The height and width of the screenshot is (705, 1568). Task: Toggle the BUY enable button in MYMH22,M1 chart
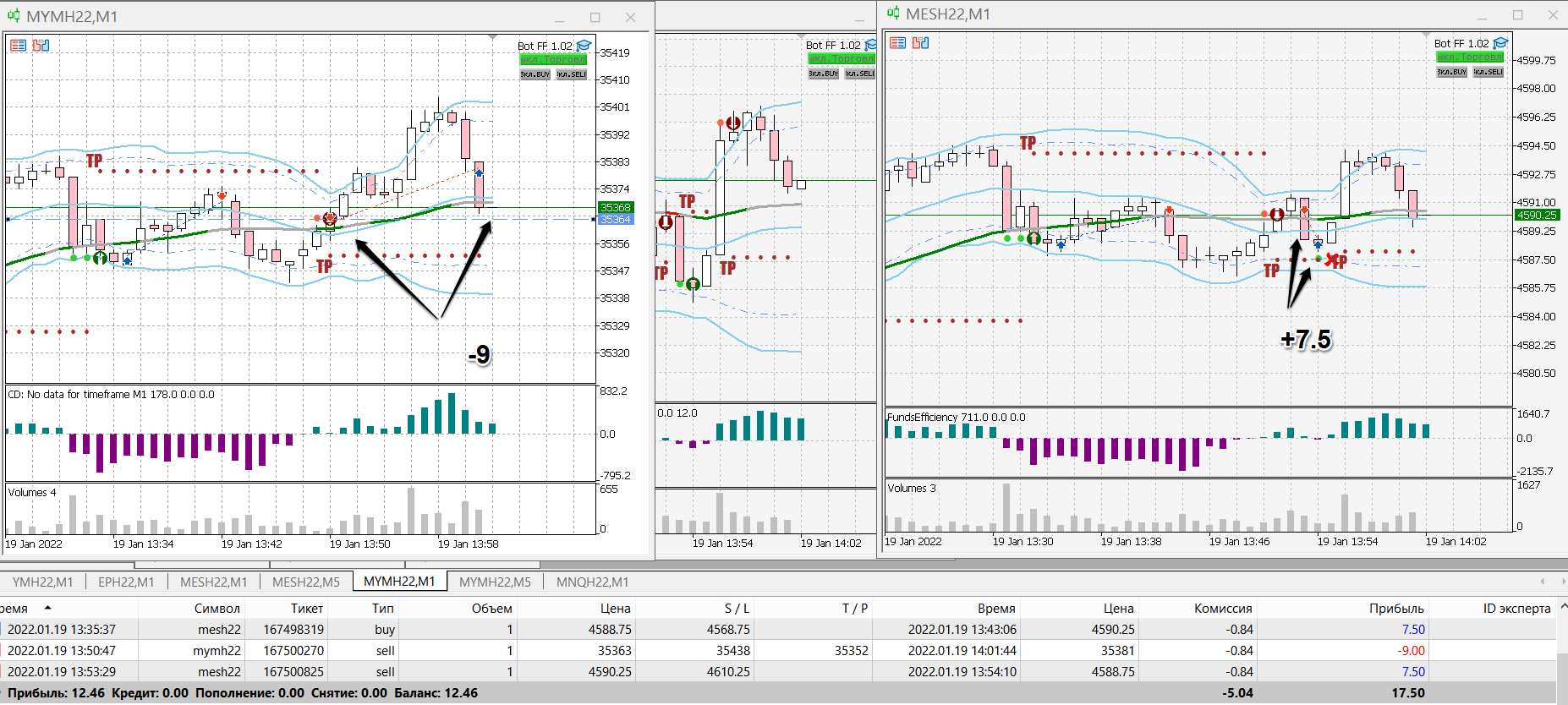click(535, 74)
